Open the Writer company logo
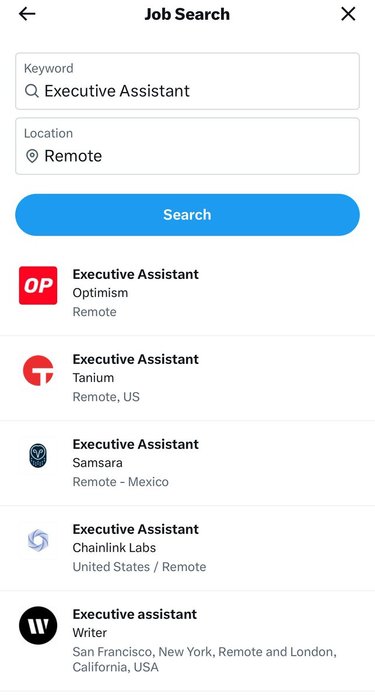 pyautogui.click(x=38, y=625)
